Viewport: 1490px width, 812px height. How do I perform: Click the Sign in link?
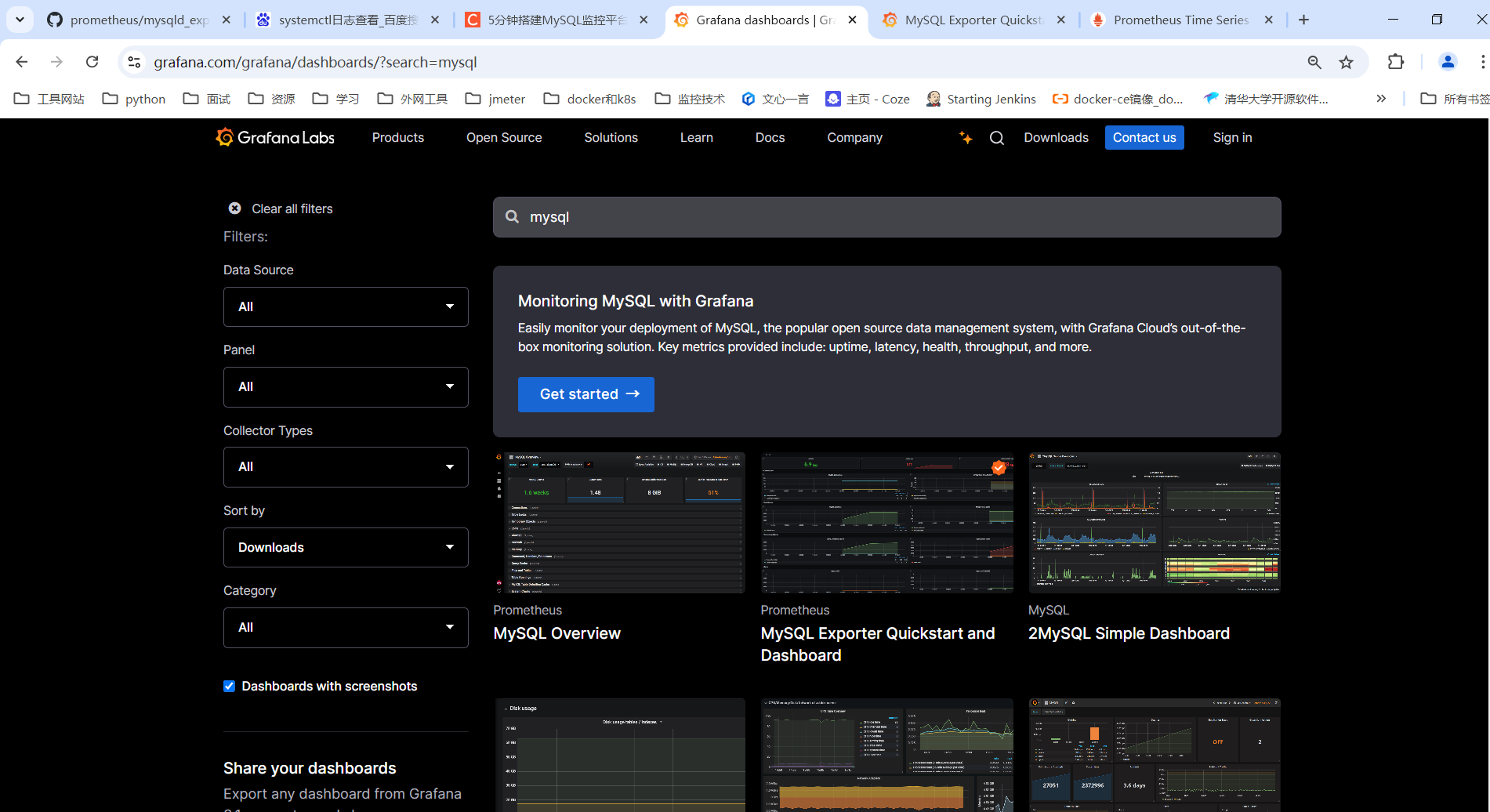(1233, 138)
